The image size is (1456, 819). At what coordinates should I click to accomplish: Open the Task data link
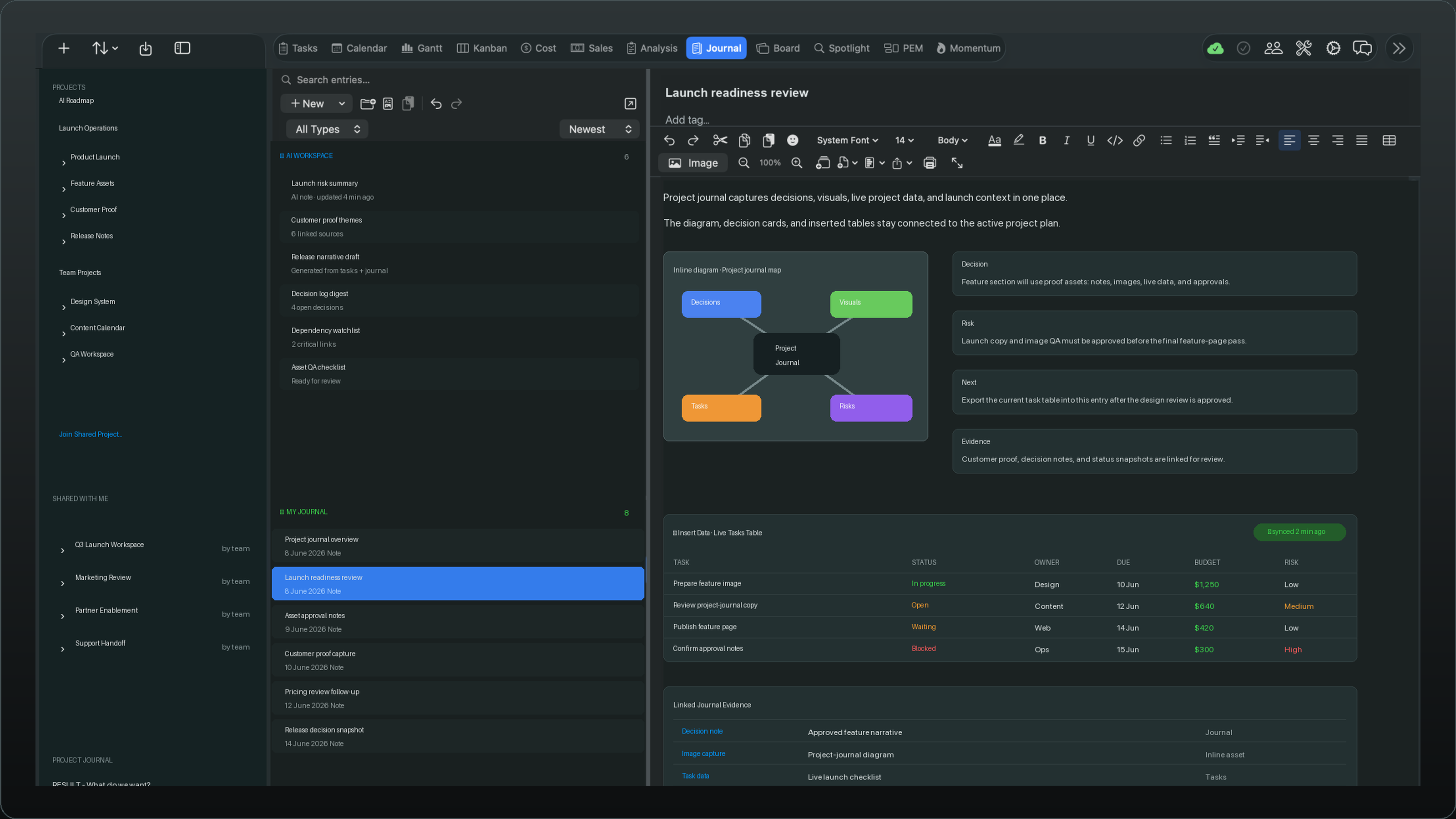point(695,776)
